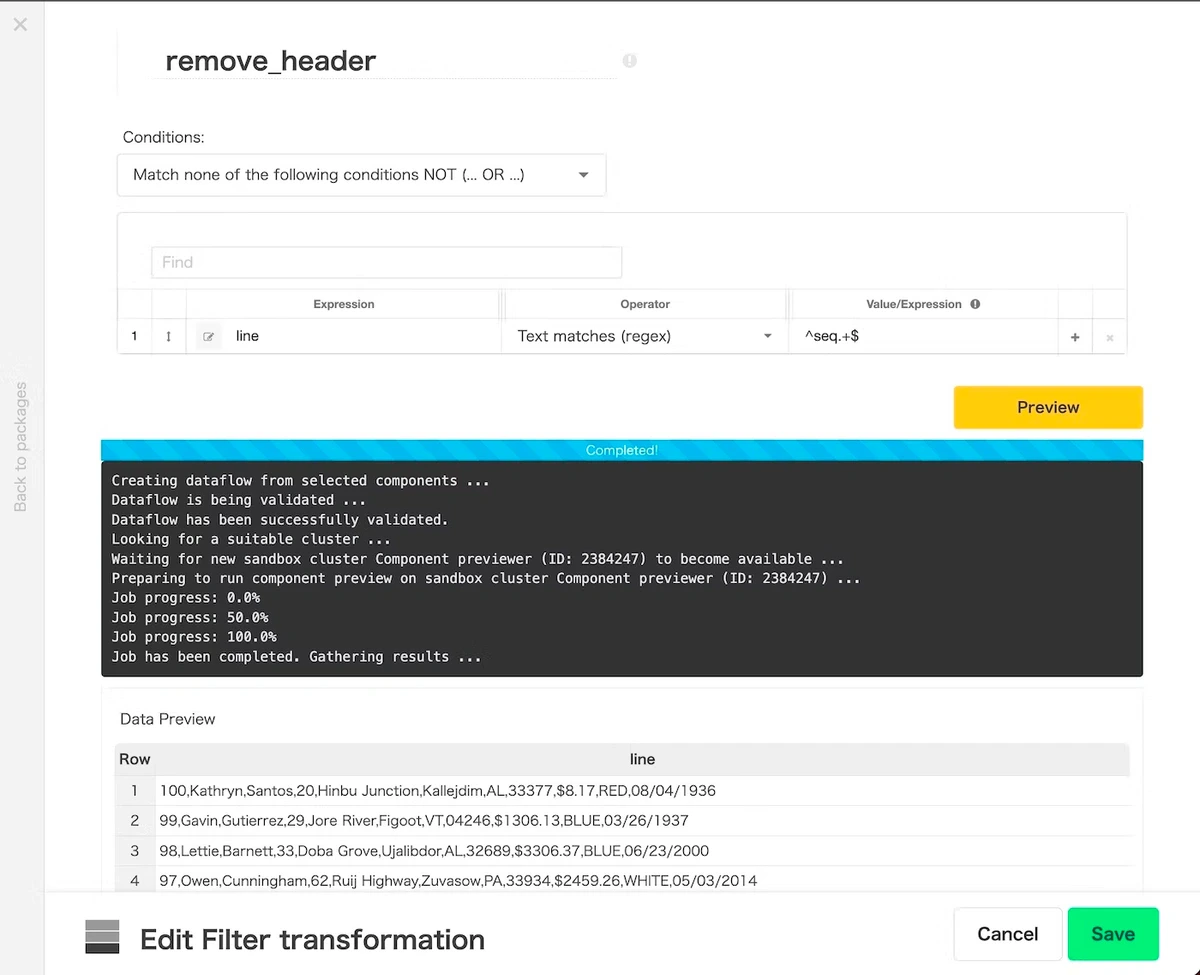Click Back to packages sidebar link
Screen dimensions: 1200x975
[21, 446]
